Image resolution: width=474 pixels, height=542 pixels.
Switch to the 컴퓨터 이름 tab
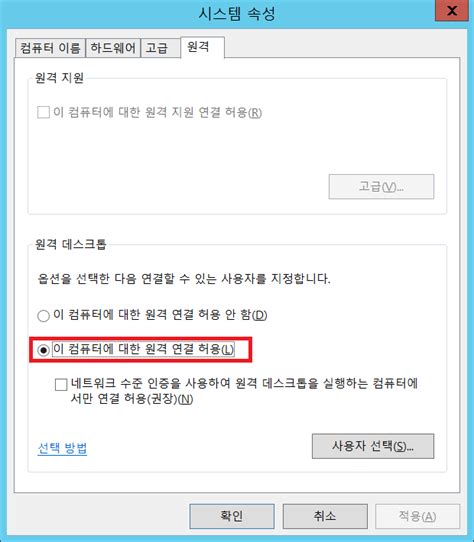(50, 48)
